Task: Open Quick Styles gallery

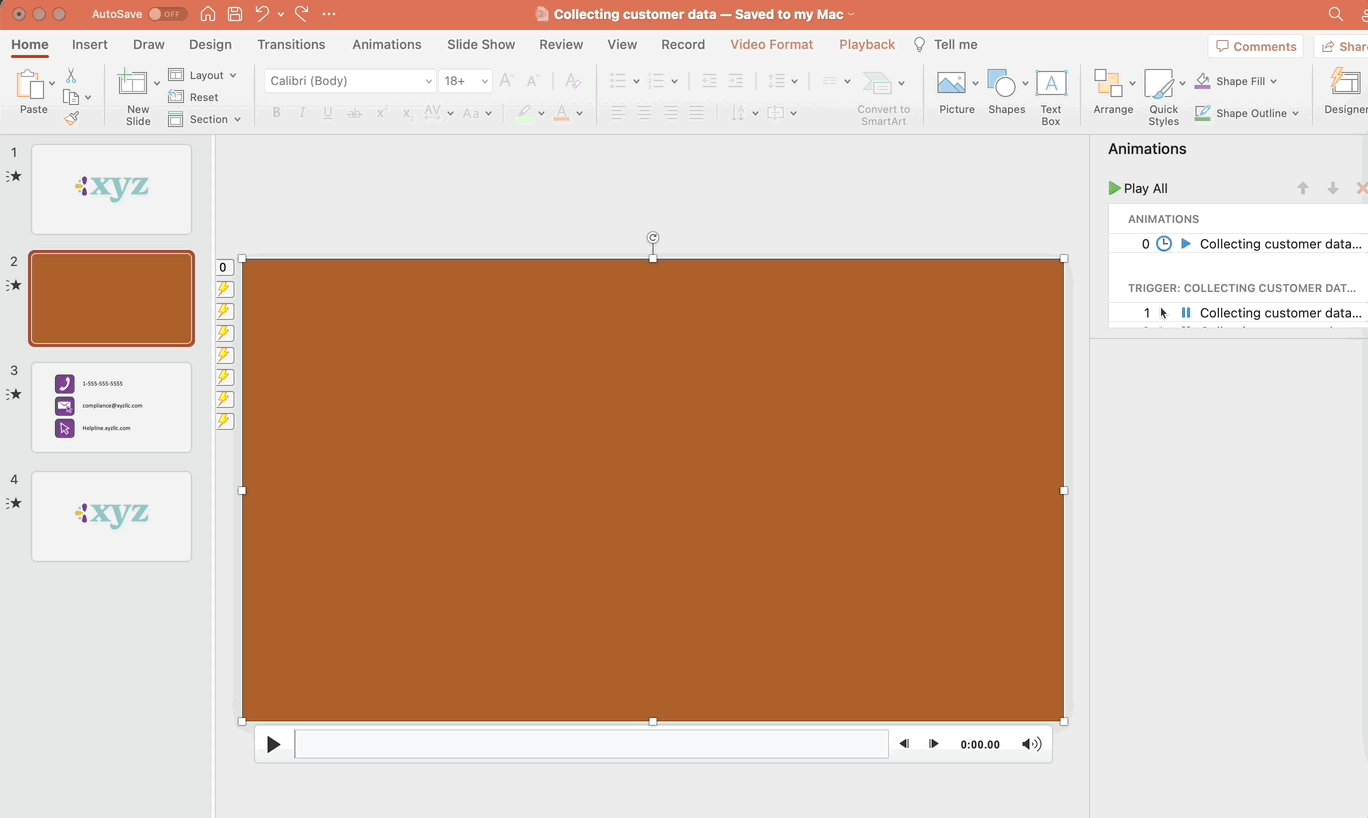Action: (1163, 98)
